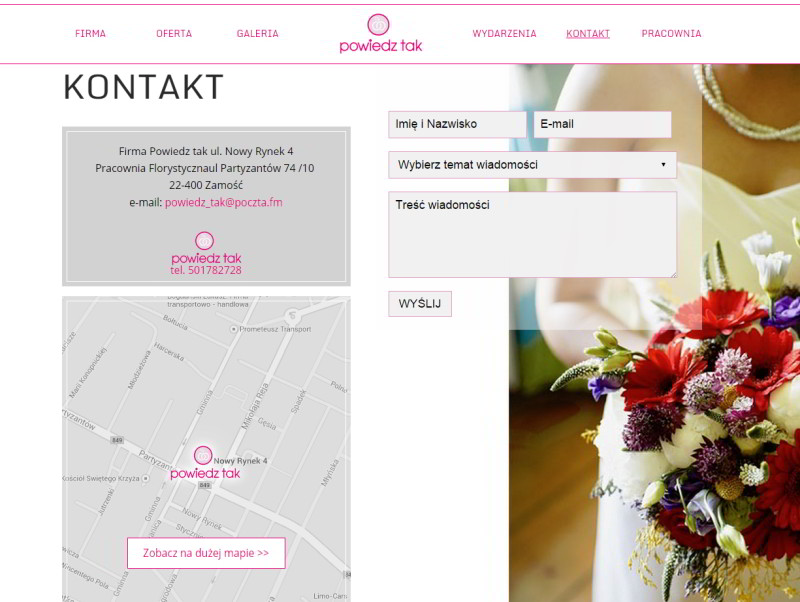
Task: Click the powiedz tak header logo
Action: coord(381,34)
